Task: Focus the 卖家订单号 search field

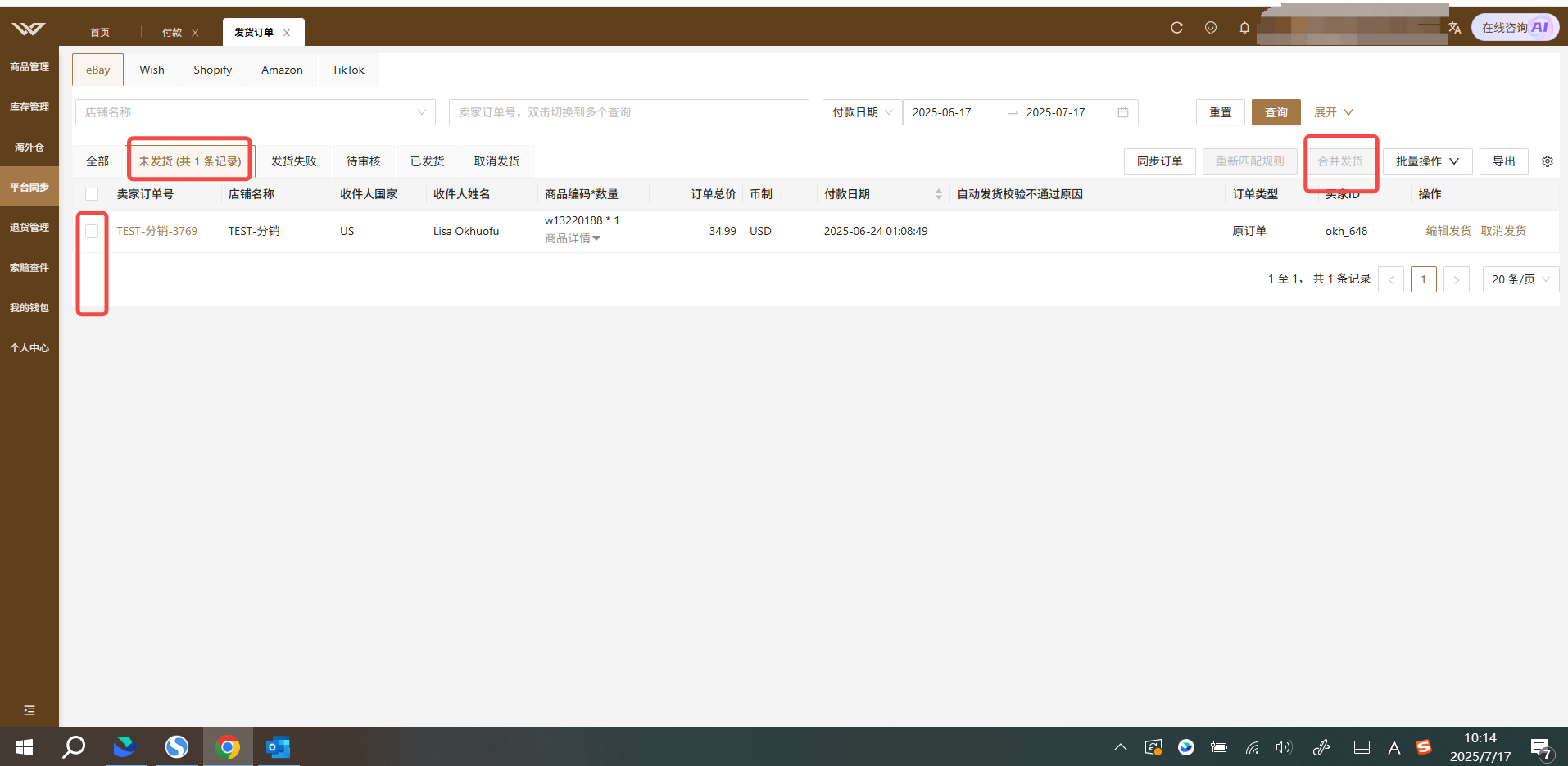Action: (629, 112)
